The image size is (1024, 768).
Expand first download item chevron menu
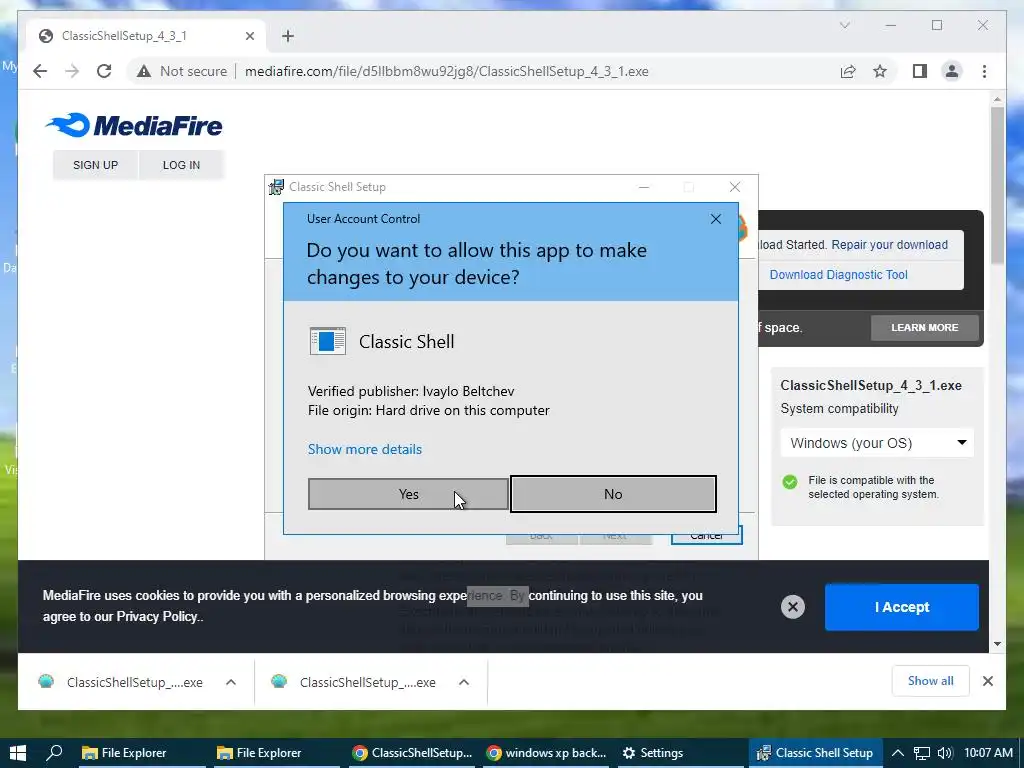(231, 682)
